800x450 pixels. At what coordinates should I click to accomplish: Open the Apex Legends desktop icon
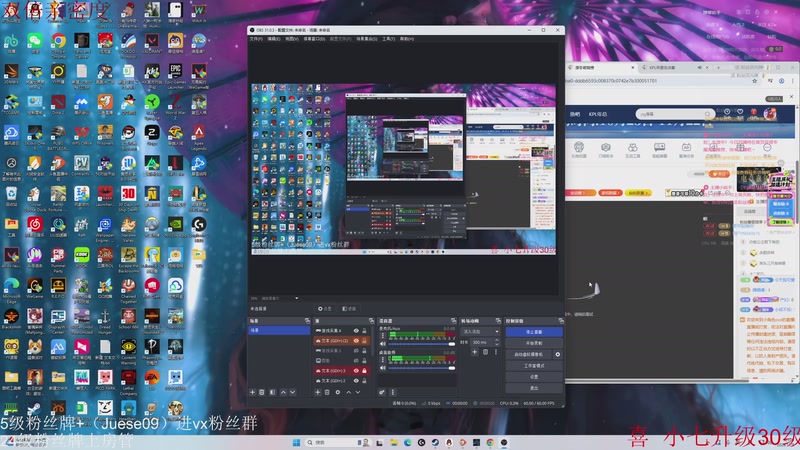(198, 136)
